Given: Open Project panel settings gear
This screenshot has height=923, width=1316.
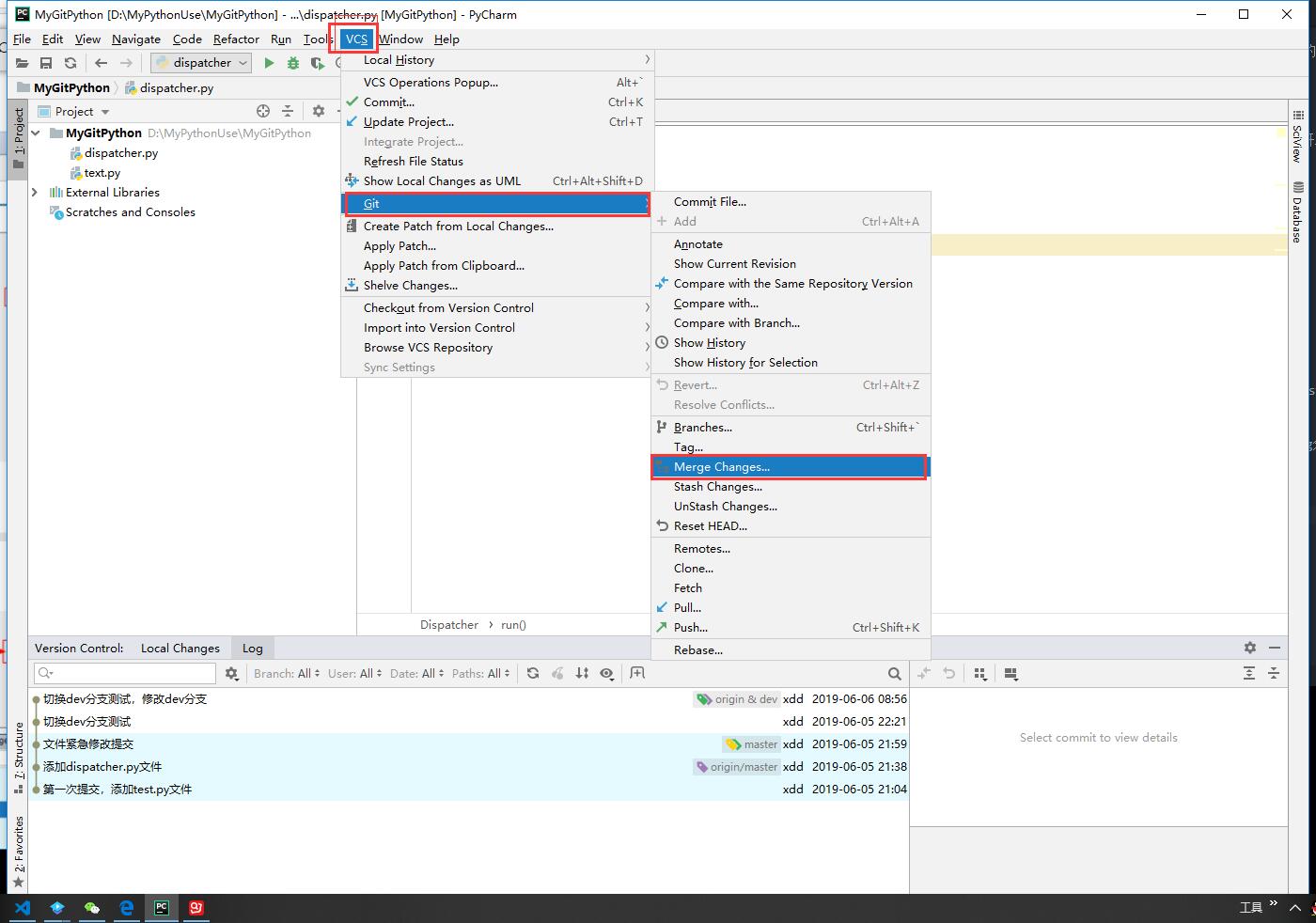Looking at the screenshot, I should pos(319,111).
